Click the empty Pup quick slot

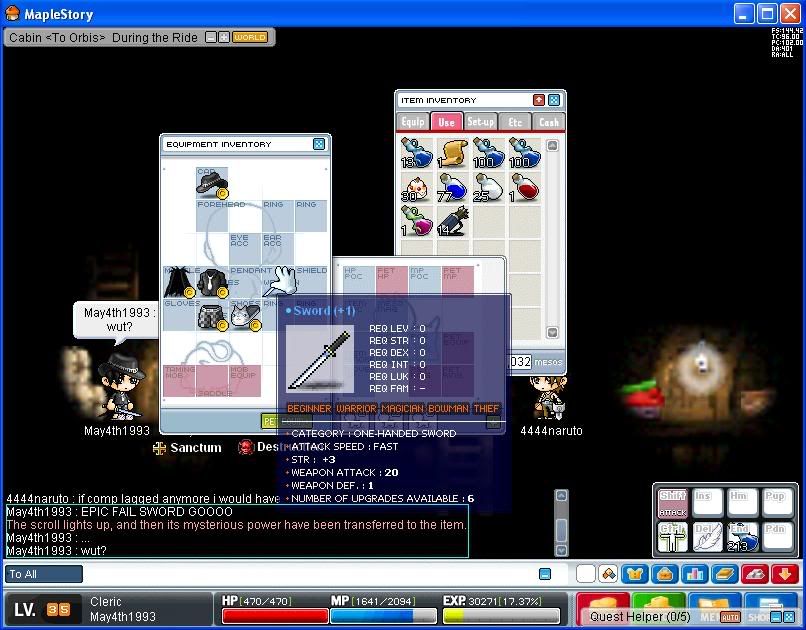pyautogui.click(x=777, y=503)
